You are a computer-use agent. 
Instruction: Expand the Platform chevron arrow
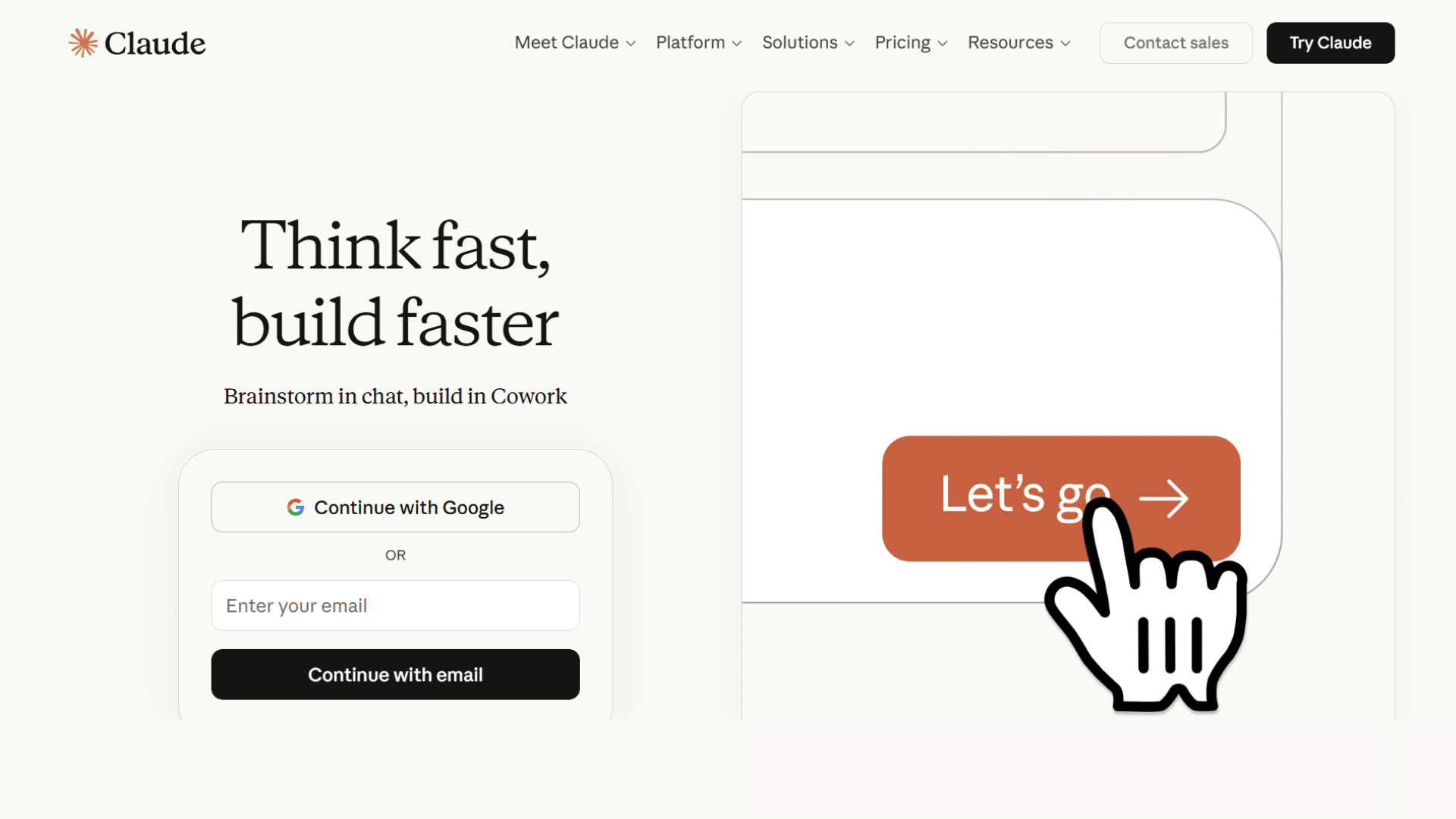coord(737,43)
